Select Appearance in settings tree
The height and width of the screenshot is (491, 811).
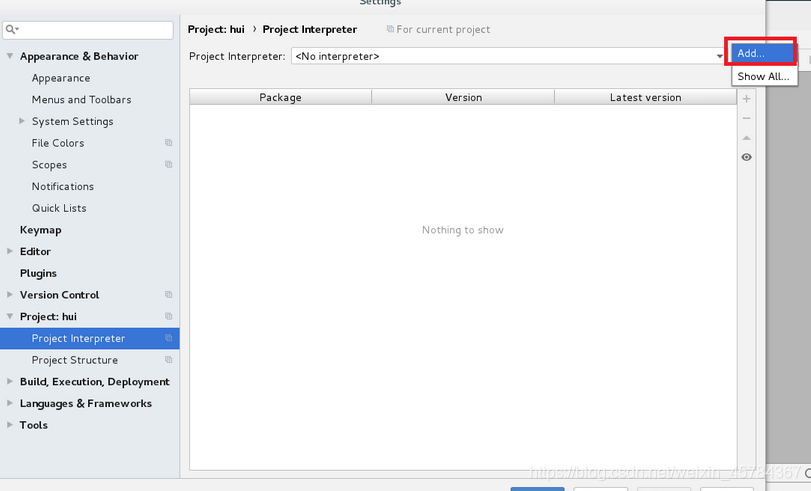(61, 78)
